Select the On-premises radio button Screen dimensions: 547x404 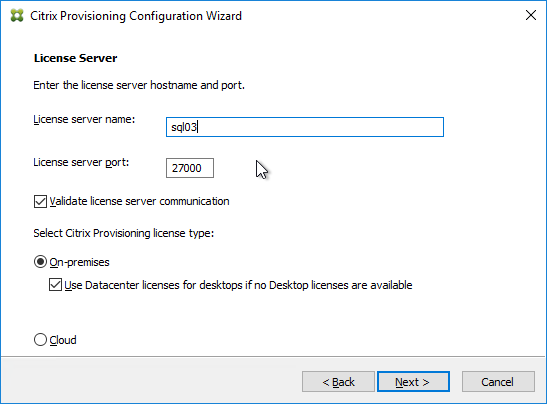[40, 262]
